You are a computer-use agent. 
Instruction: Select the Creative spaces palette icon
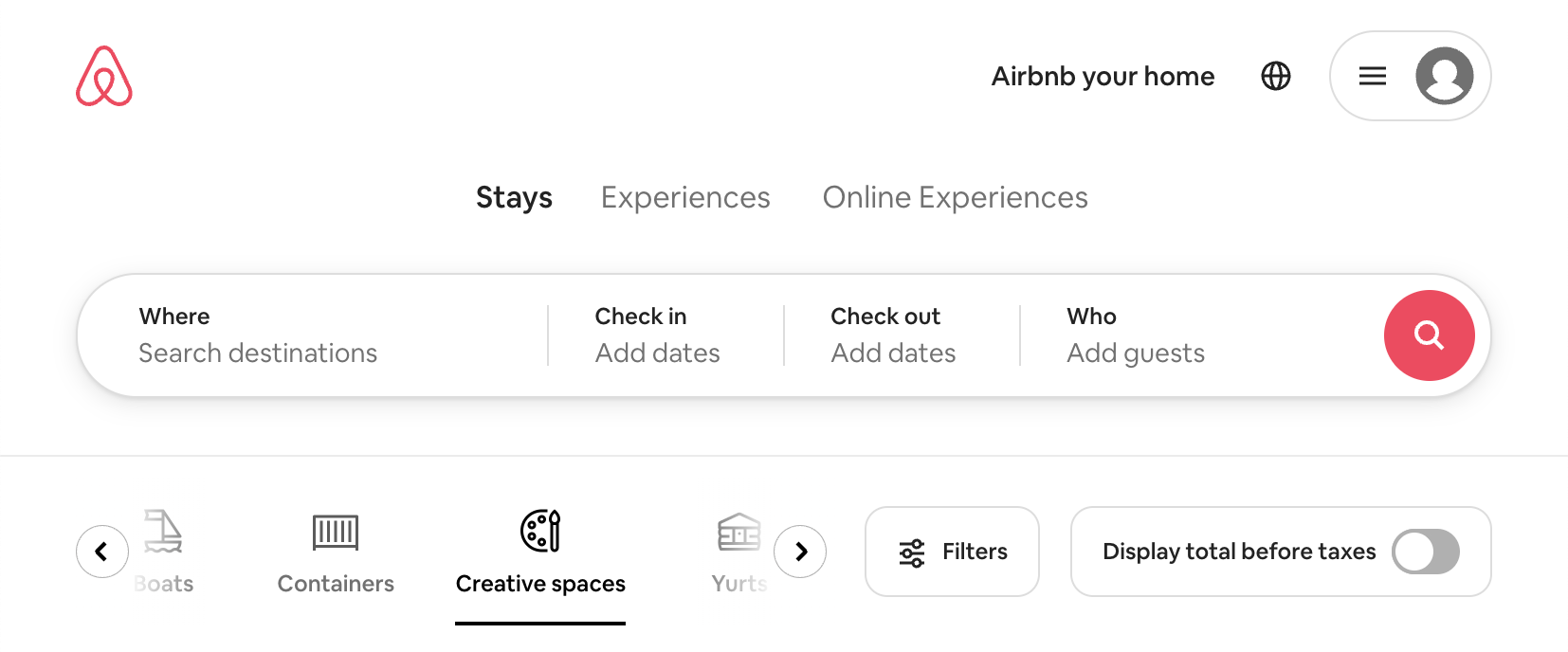coord(540,531)
